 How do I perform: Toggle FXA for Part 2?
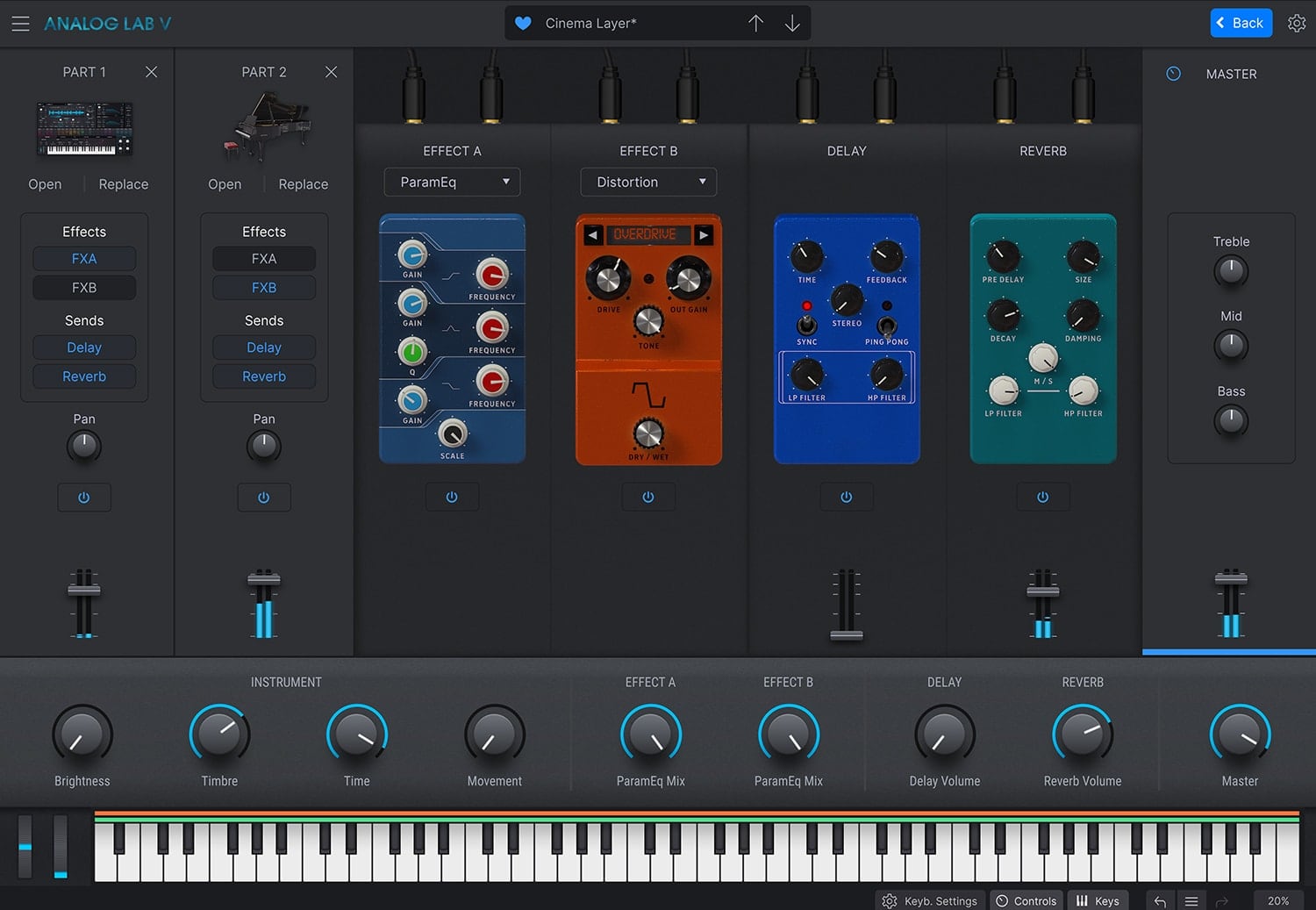[264, 259]
